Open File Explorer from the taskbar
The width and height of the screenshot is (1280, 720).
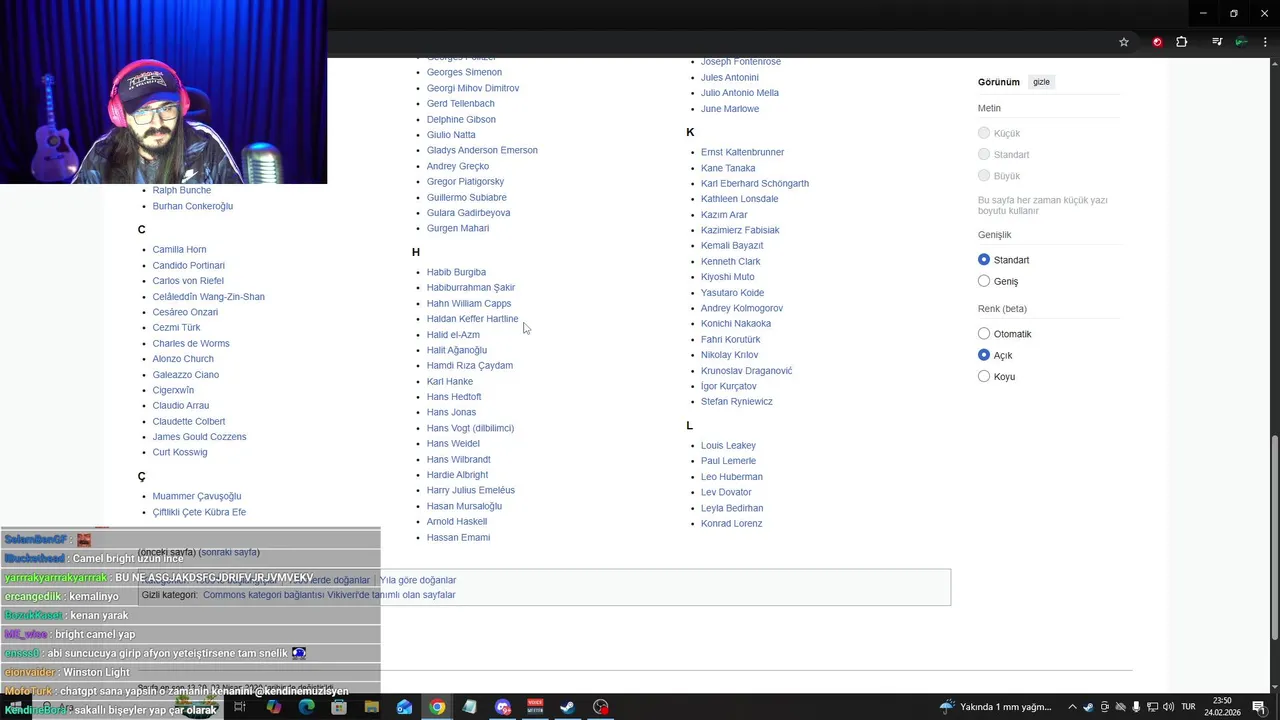coord(372,707)
